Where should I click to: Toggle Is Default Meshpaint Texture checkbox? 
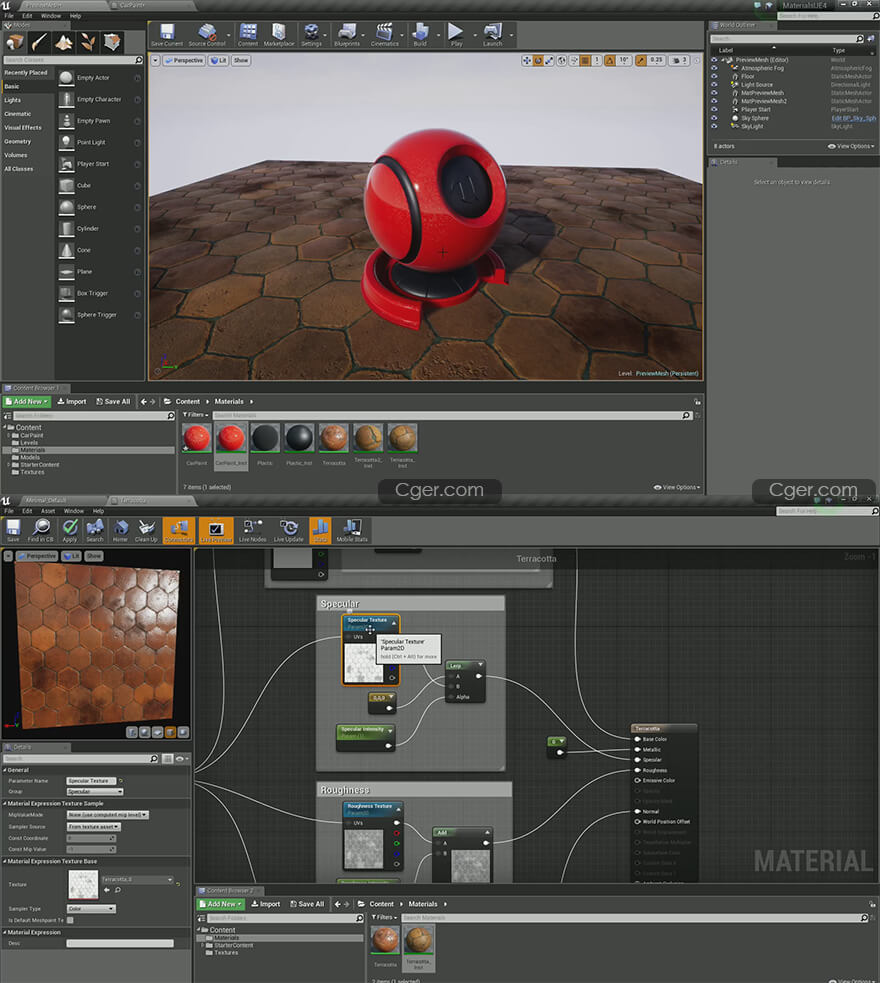click(70, 920)
